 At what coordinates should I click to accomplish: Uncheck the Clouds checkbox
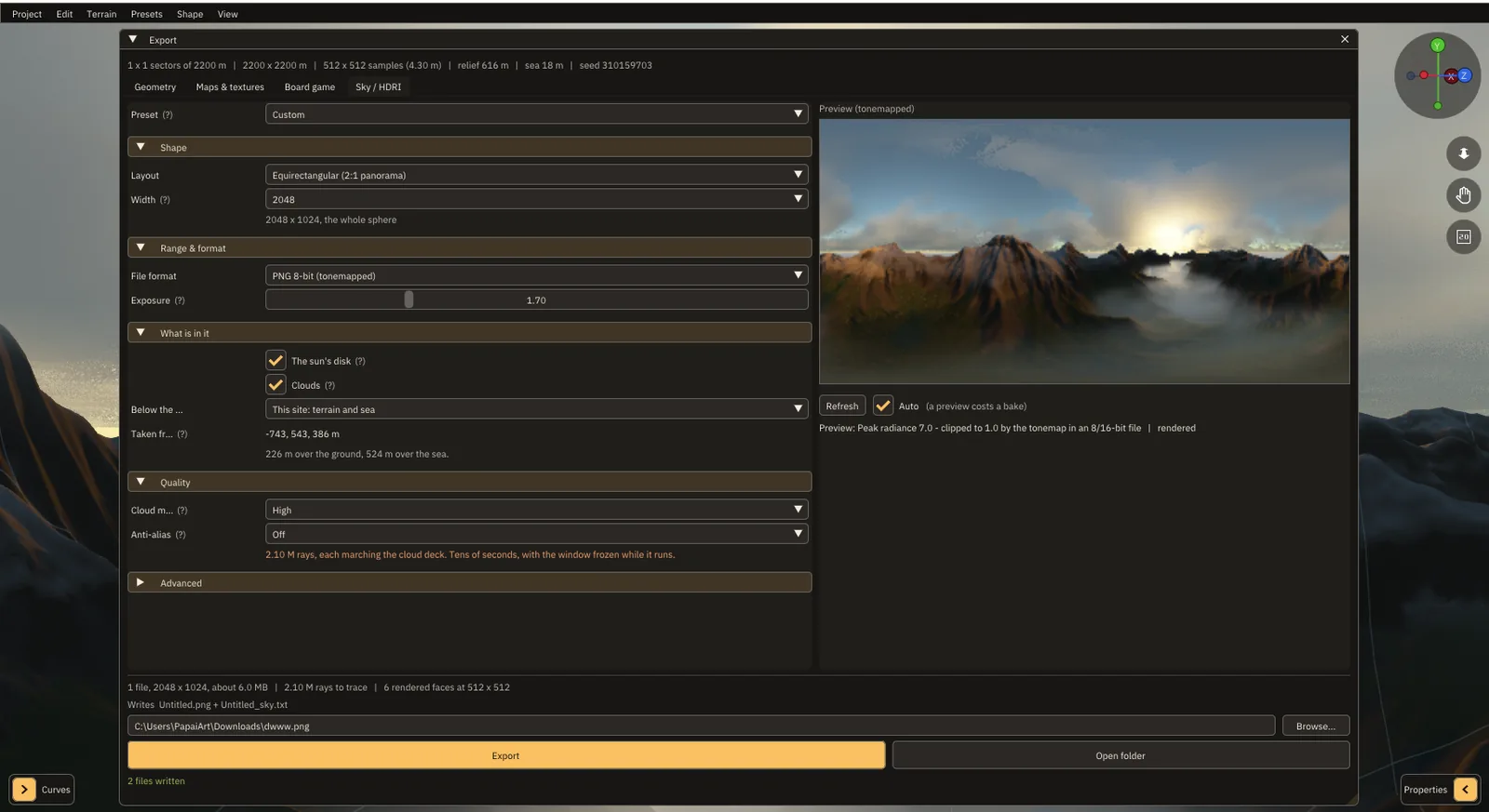pyautogui.click(x=275, y=385)
